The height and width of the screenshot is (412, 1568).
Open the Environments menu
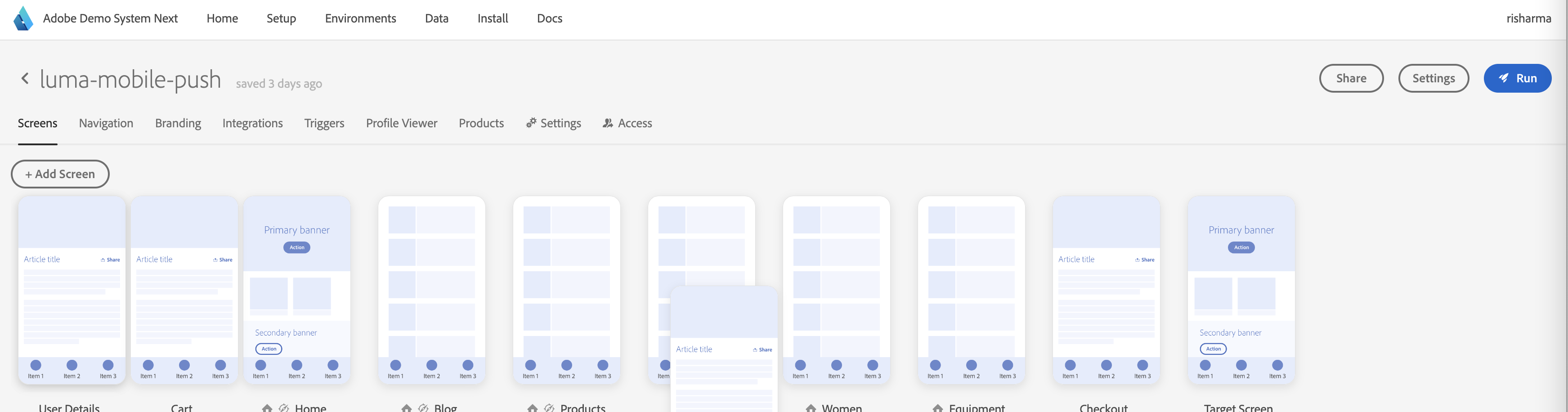(360, 18)
